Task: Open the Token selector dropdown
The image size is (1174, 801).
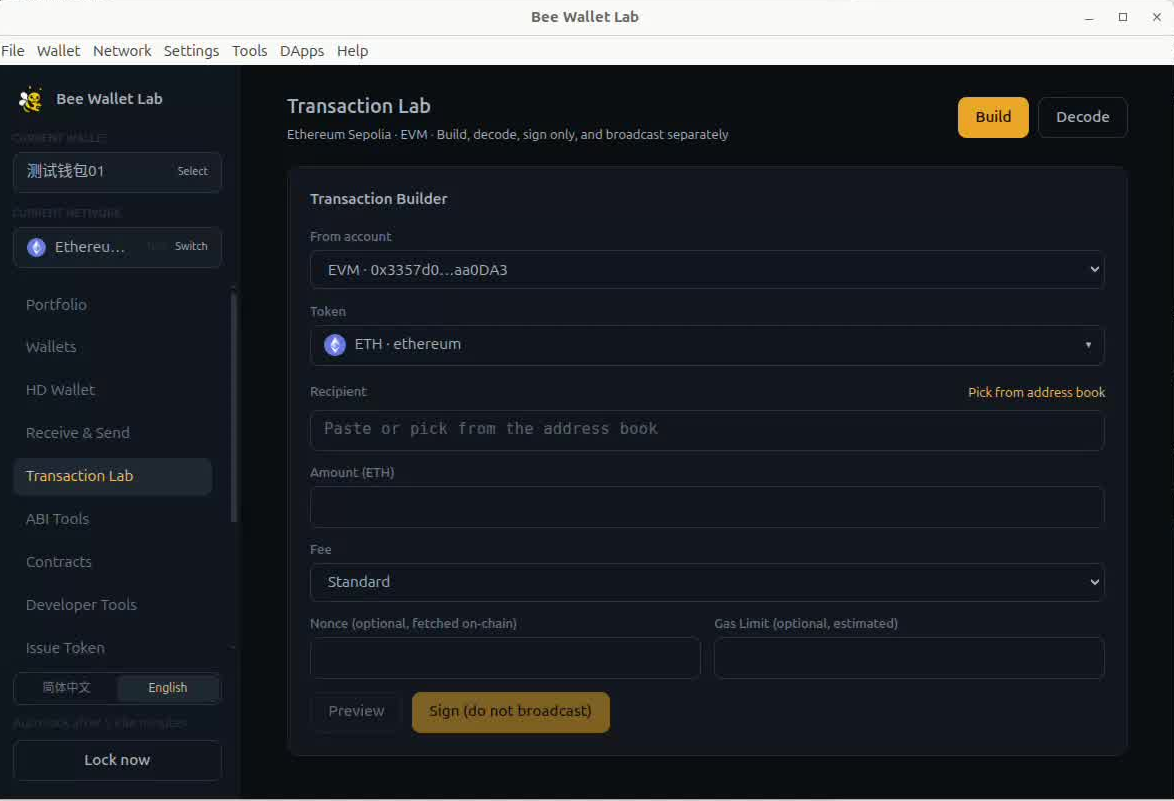Action: [707, 345]
